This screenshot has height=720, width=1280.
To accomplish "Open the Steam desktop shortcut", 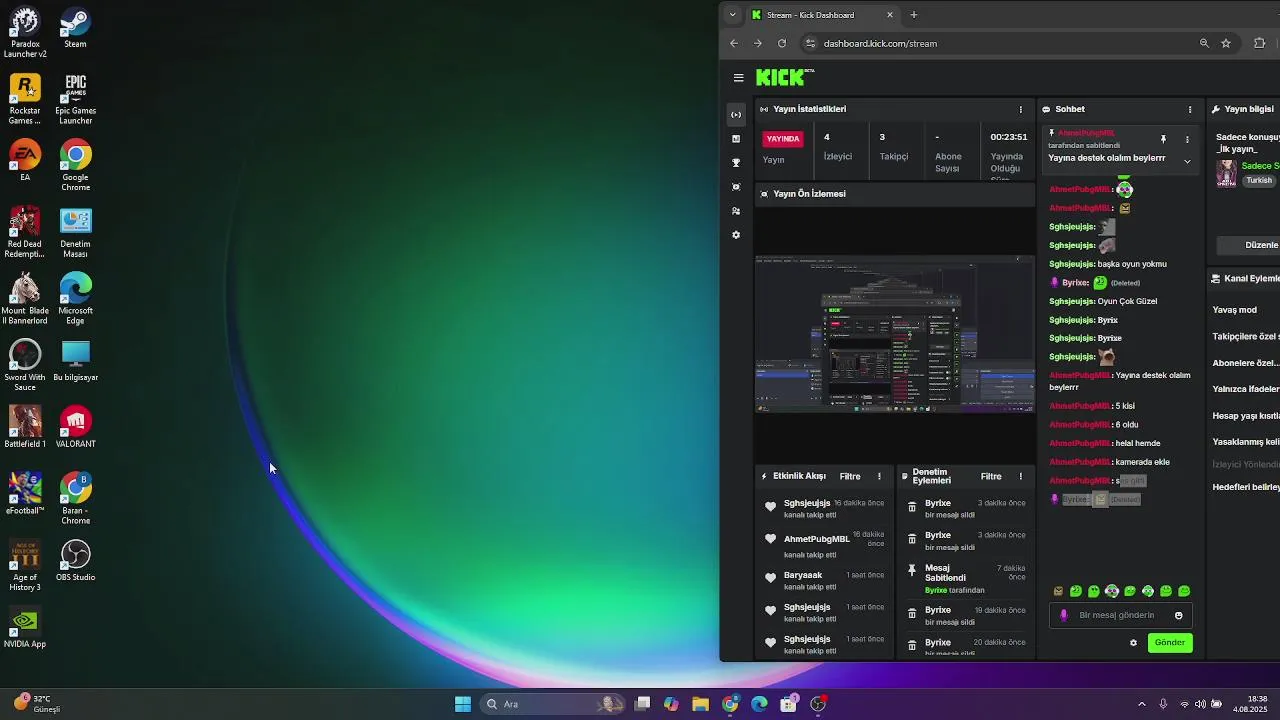I will pos(75,28).
